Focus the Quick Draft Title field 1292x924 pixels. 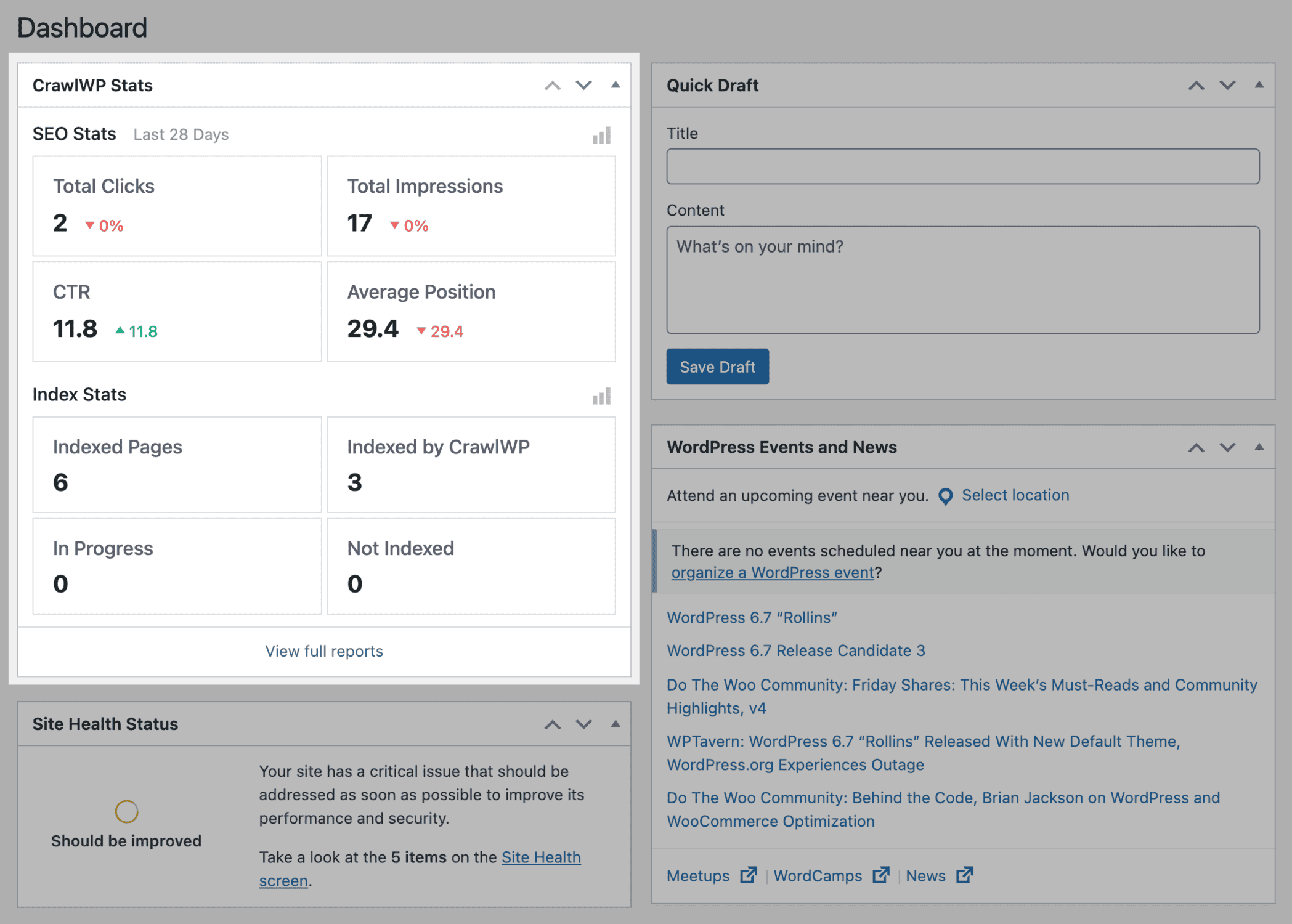click(x=962, y=166)
